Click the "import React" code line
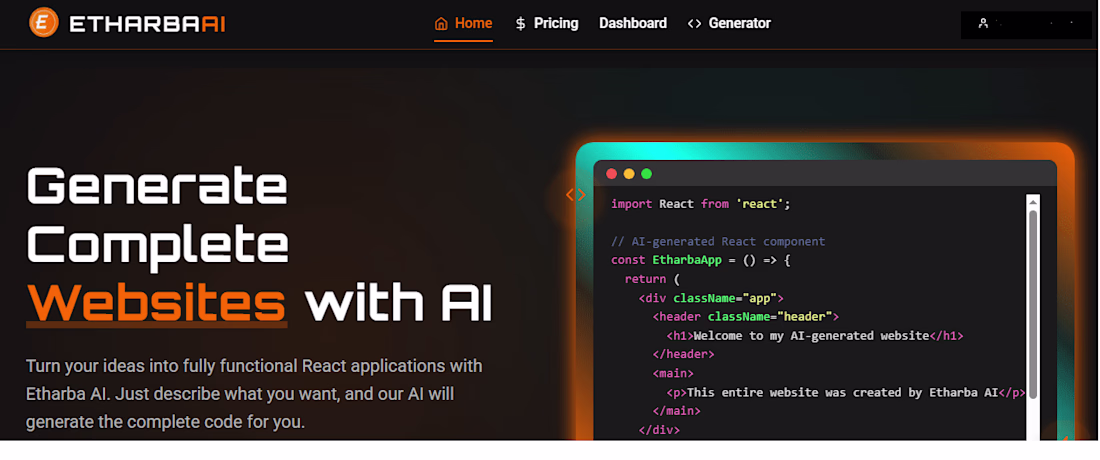This screenshot has width=1100, height=460. coord(701,204)
